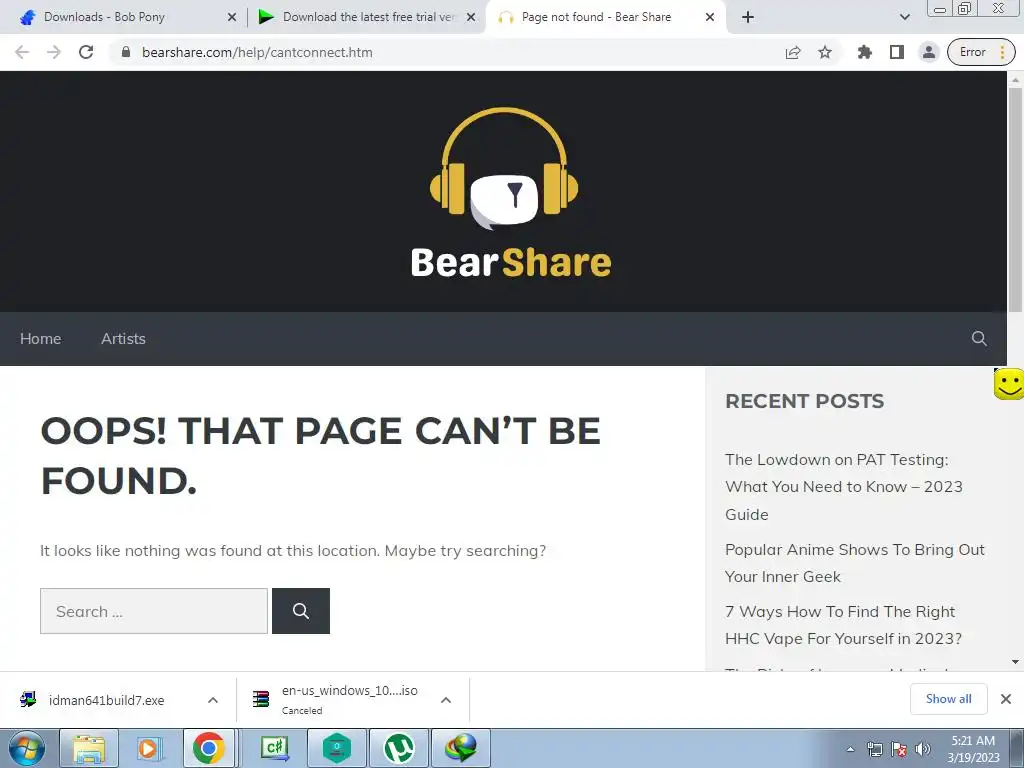The height and width of the screenshot is (768, 1024).
Task: Open the Action Center flag icon
Action: (x=899, y=749)
